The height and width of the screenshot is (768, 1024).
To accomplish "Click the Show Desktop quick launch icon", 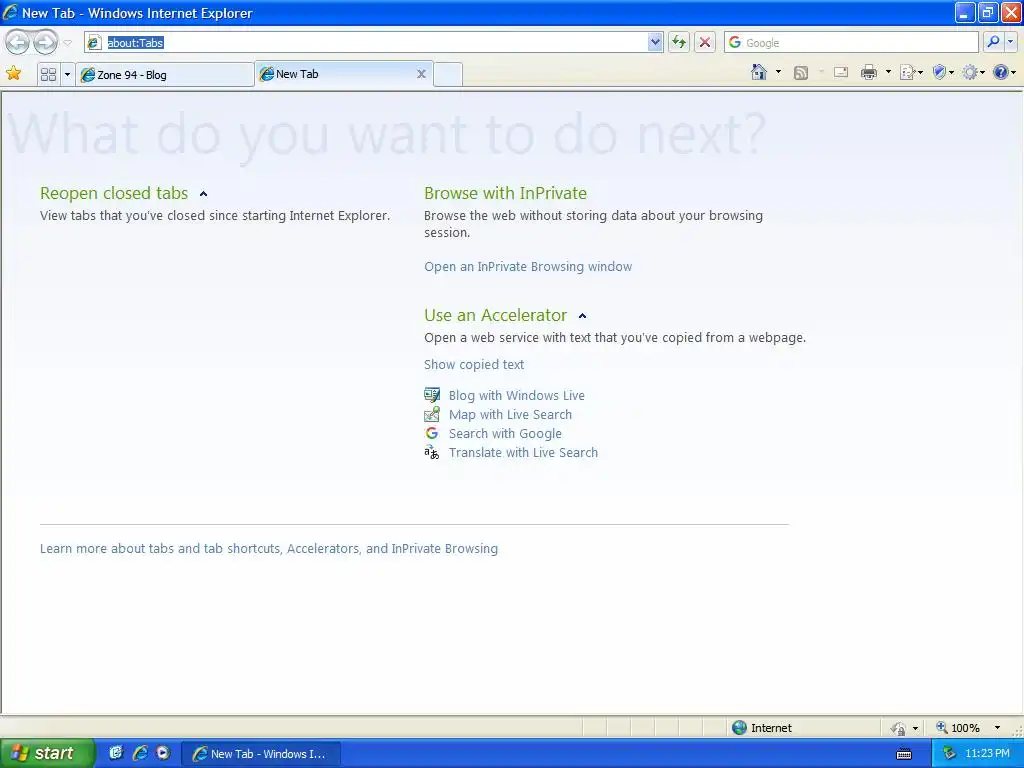I will click(116, 753).
